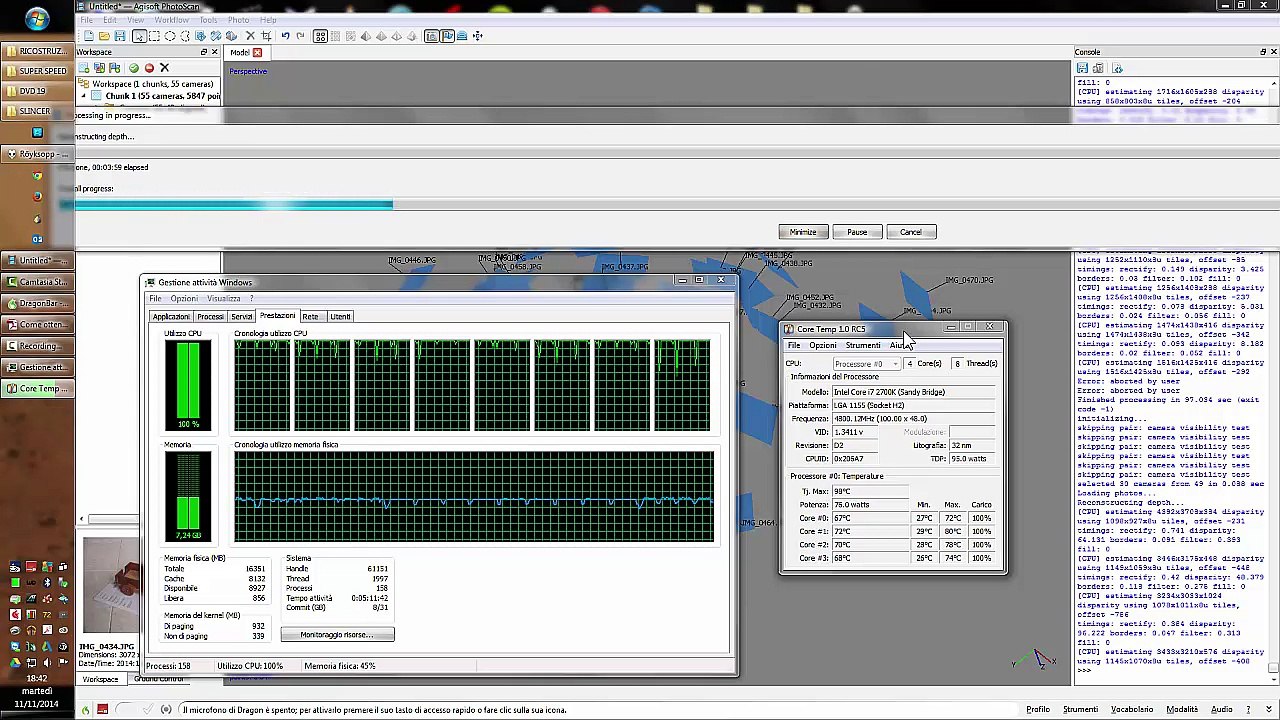Click red Disable Items icon in Workspace panel

coord(149,68)
